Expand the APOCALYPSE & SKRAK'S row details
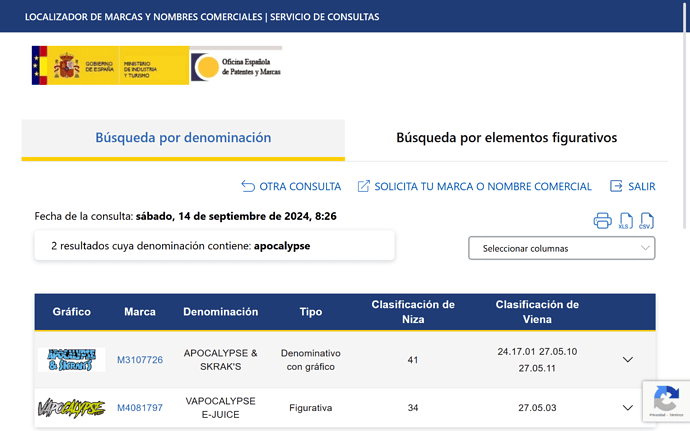 (x=628, y=360)
